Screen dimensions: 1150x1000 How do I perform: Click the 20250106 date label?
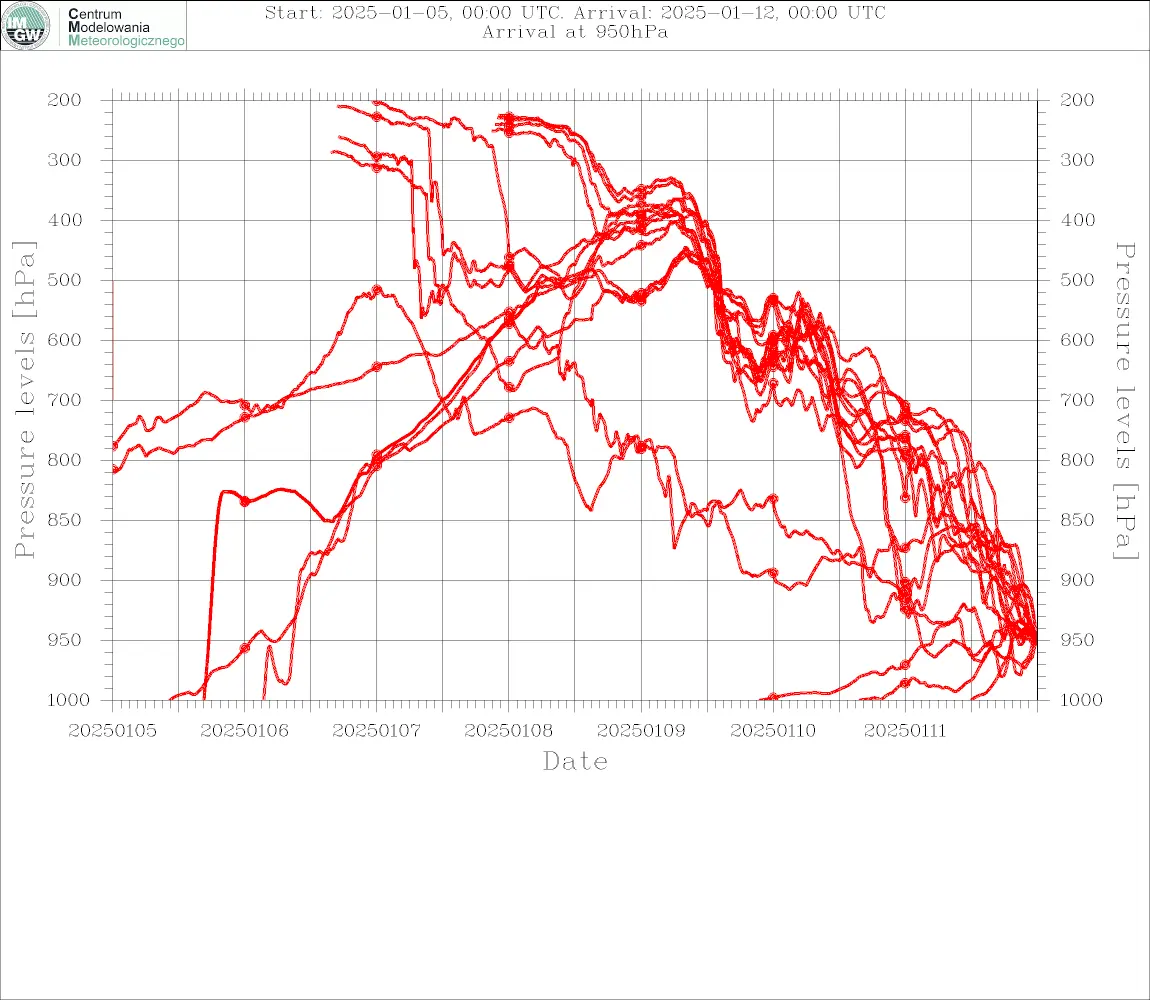point(244,731)
